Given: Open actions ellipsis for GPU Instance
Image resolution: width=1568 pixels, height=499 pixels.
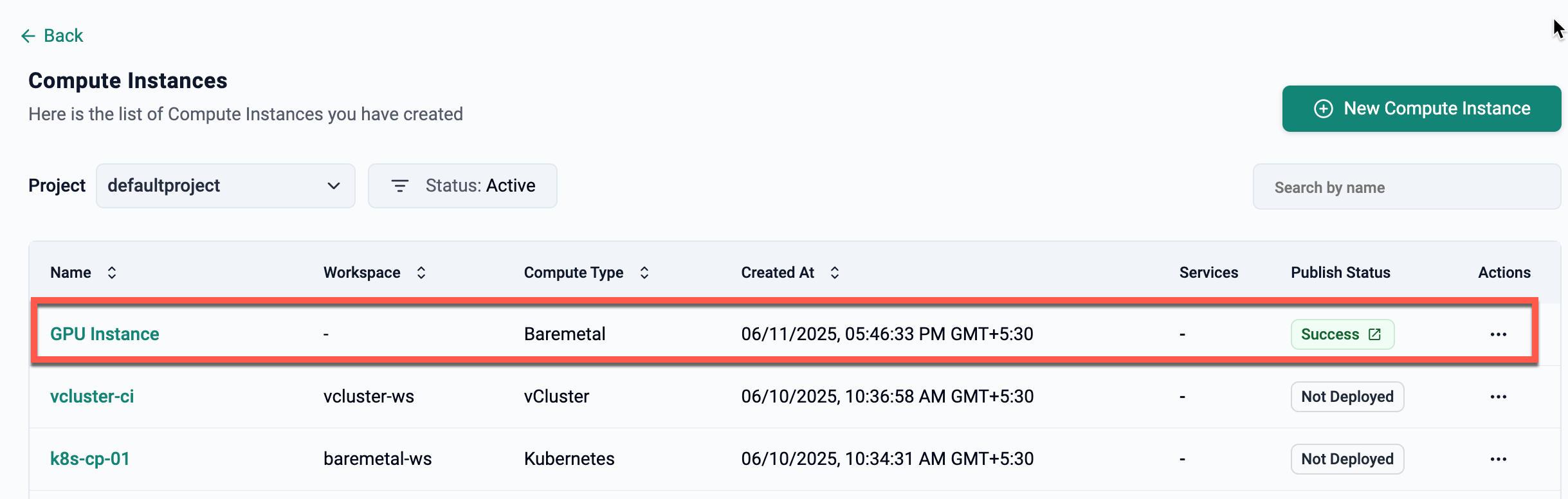Looking at the screenshot, I should [x=1498, y=334].
